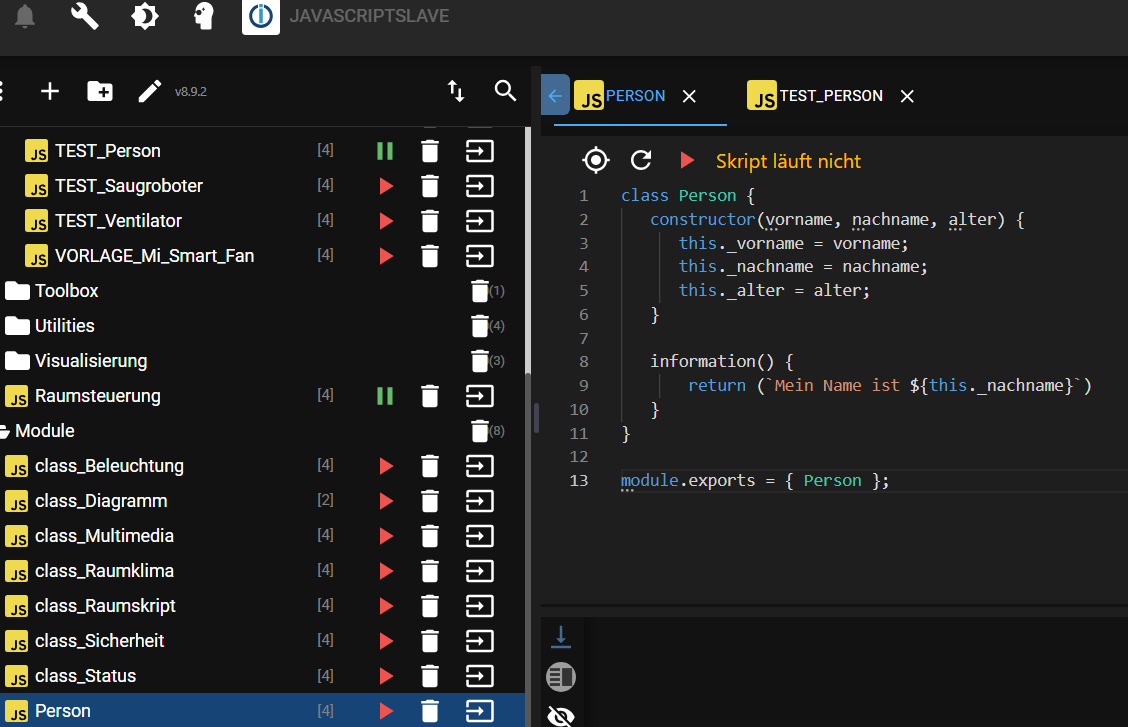Delete the class_Diagramm script
The height and width of the screenshot is (727, 1128).
[x=430, y=501]
